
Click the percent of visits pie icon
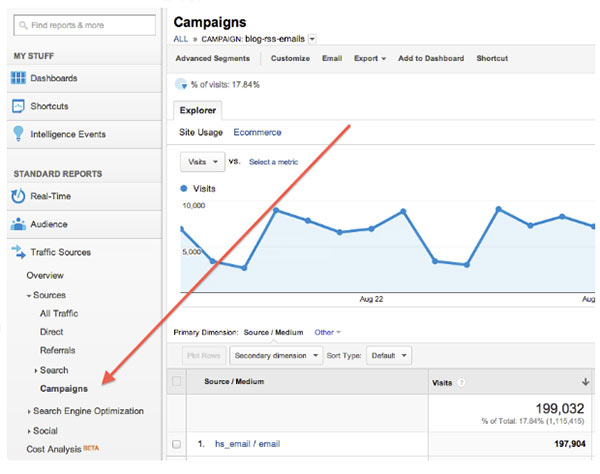tap(181, 84)
